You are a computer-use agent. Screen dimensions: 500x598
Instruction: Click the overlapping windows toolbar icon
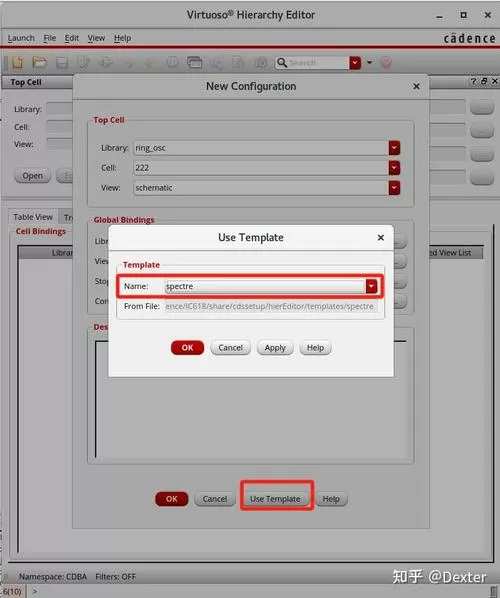(195, 62)
